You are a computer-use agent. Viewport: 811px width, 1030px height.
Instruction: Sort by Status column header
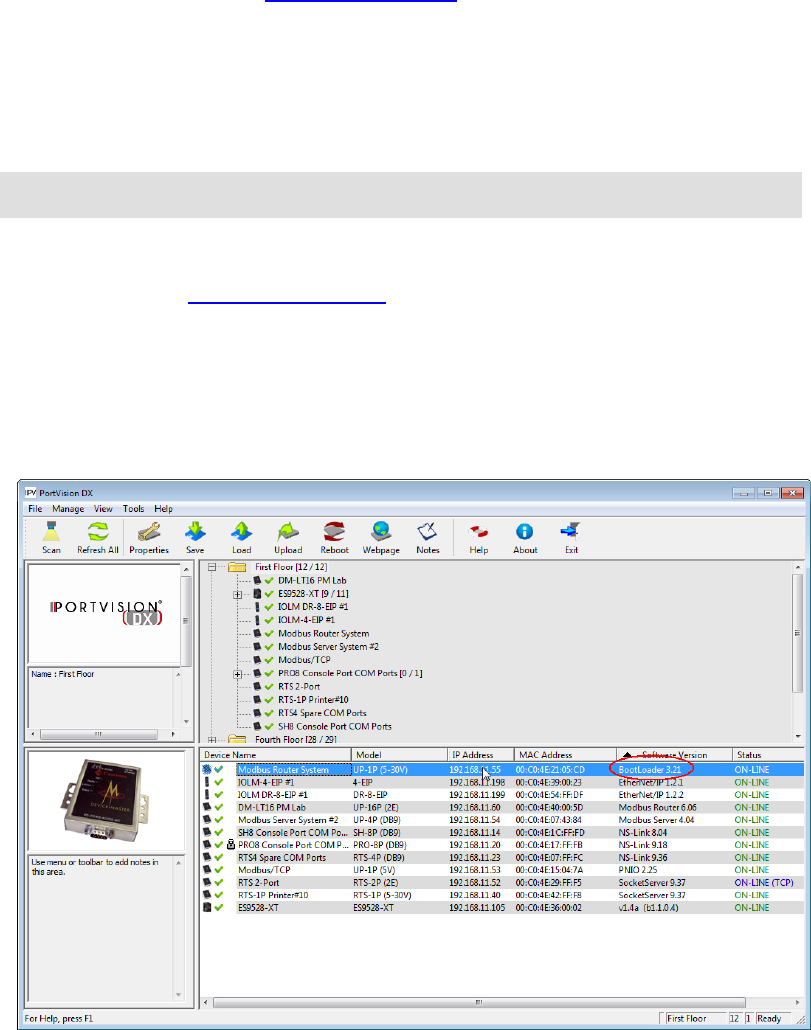click(768, 755)
